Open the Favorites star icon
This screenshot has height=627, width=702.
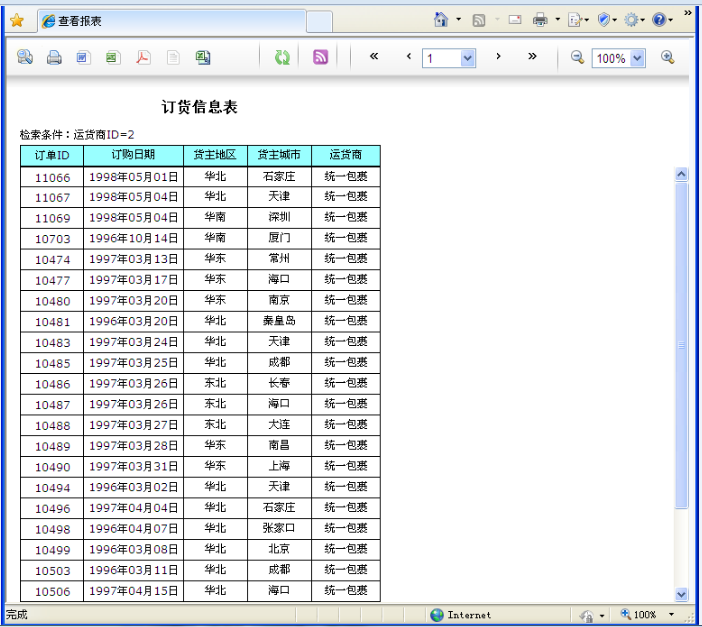(17, 20)
